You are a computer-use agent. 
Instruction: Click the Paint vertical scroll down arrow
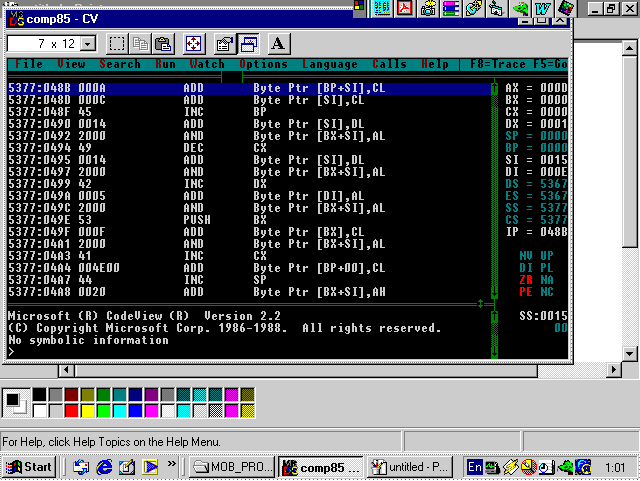[629, 354]
